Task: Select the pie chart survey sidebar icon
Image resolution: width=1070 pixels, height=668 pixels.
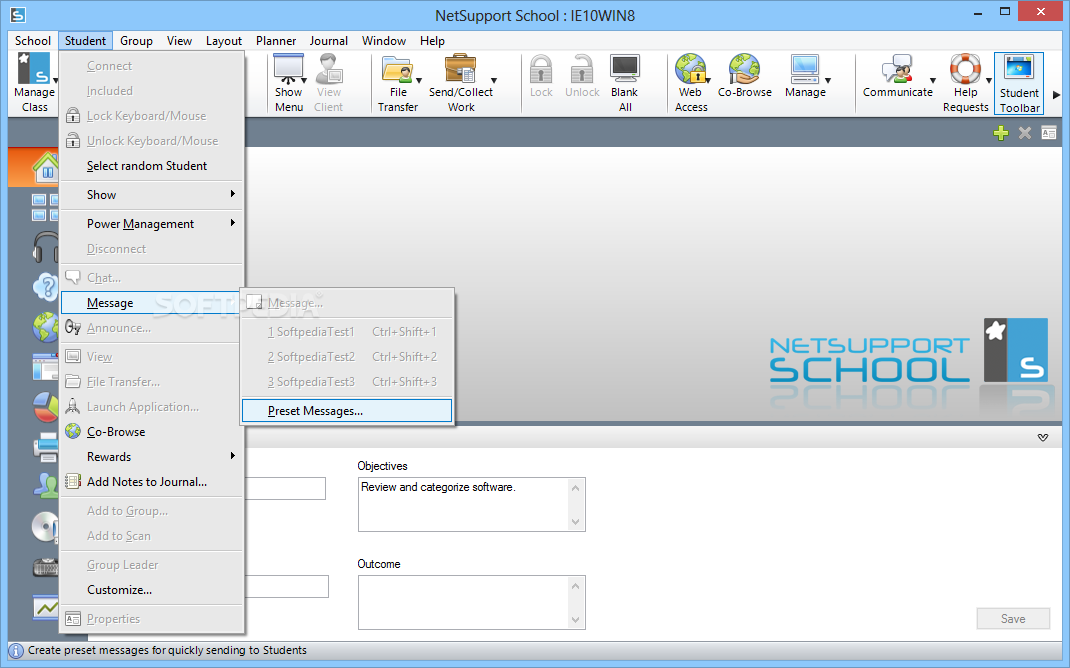Action: coord(46,407)
